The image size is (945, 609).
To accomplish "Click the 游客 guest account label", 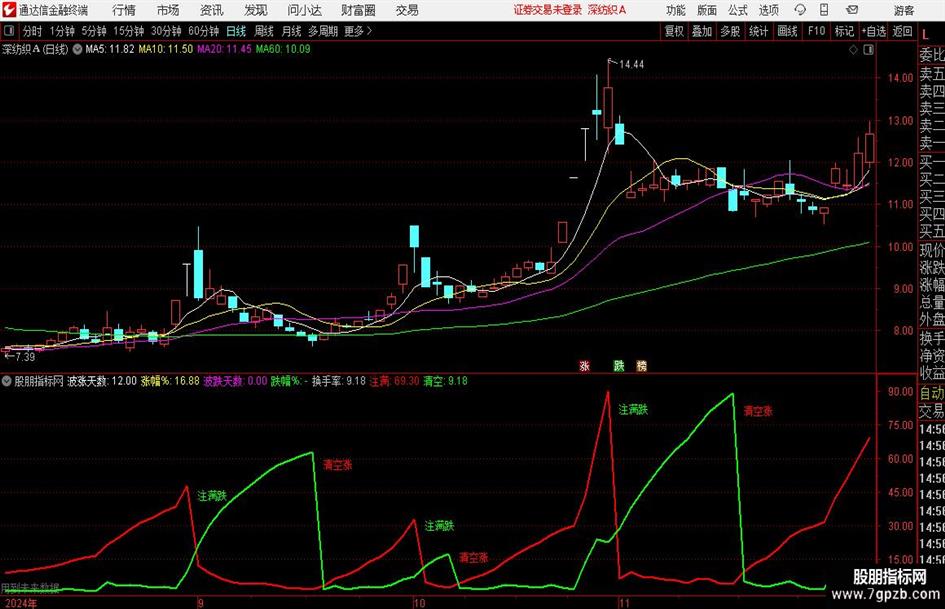I will coord(903,10).
